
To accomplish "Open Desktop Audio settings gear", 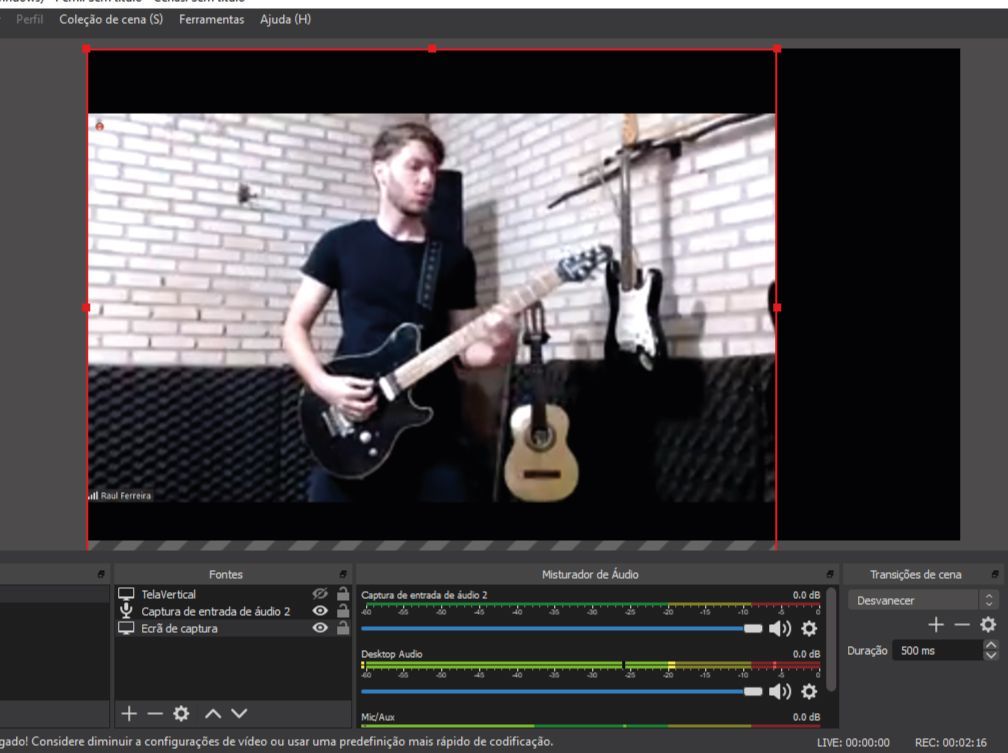I will pos(809,691).
